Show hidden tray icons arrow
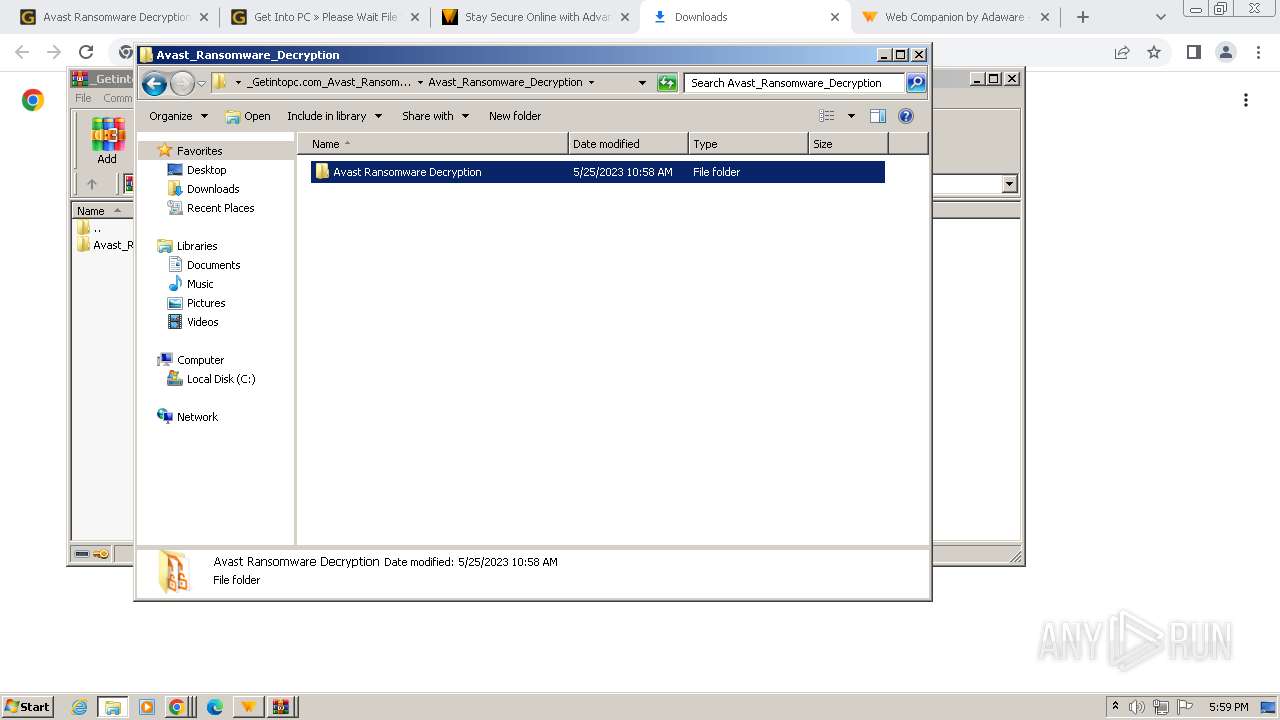Image resolution: width=1280 pixels, height=720 pixels. (x=1116, y=707)
